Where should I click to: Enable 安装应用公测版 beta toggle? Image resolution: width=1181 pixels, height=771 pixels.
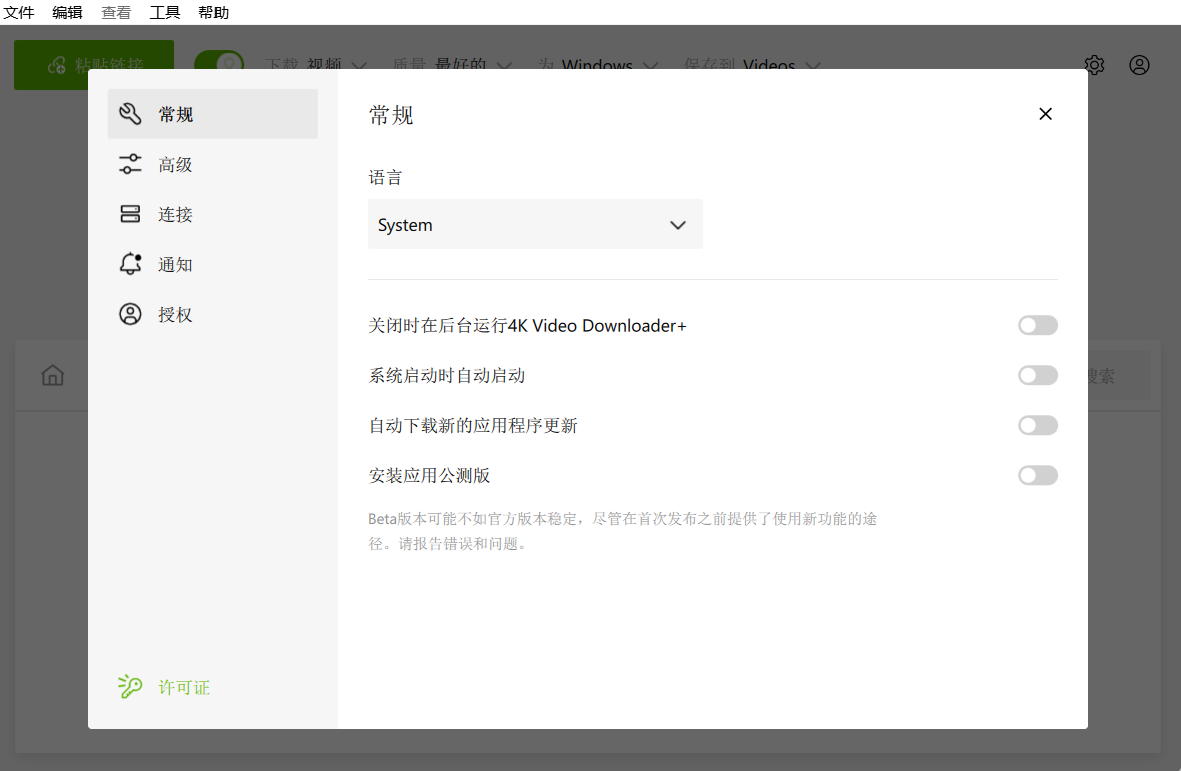(1038, 475)
